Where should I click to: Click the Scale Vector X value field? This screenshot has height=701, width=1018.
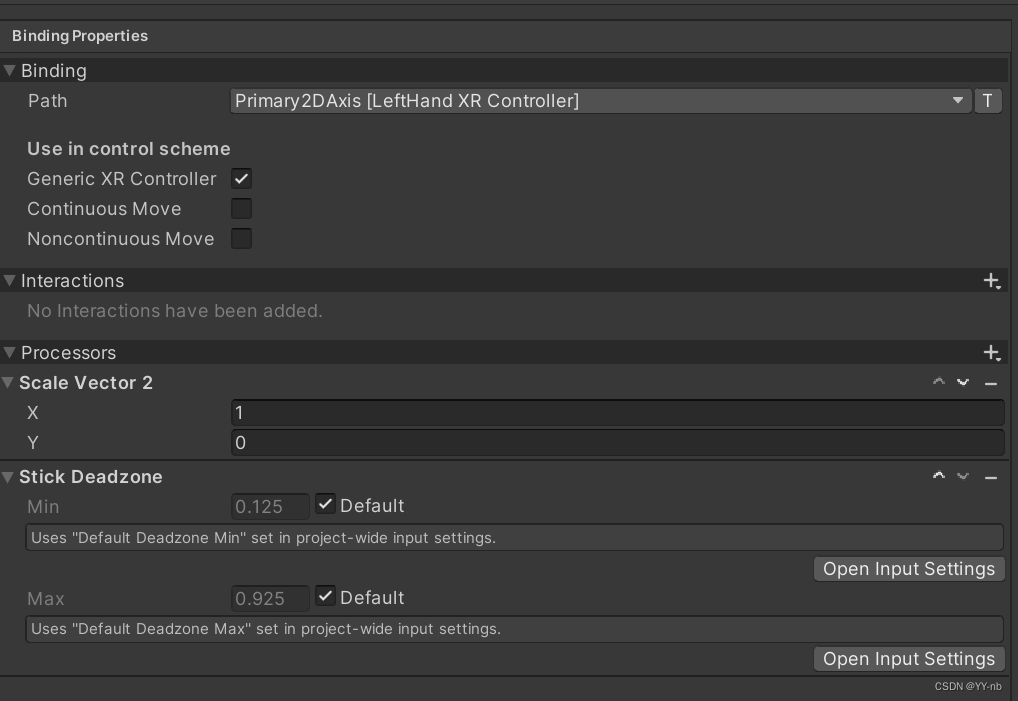click(x=616, y=413)
